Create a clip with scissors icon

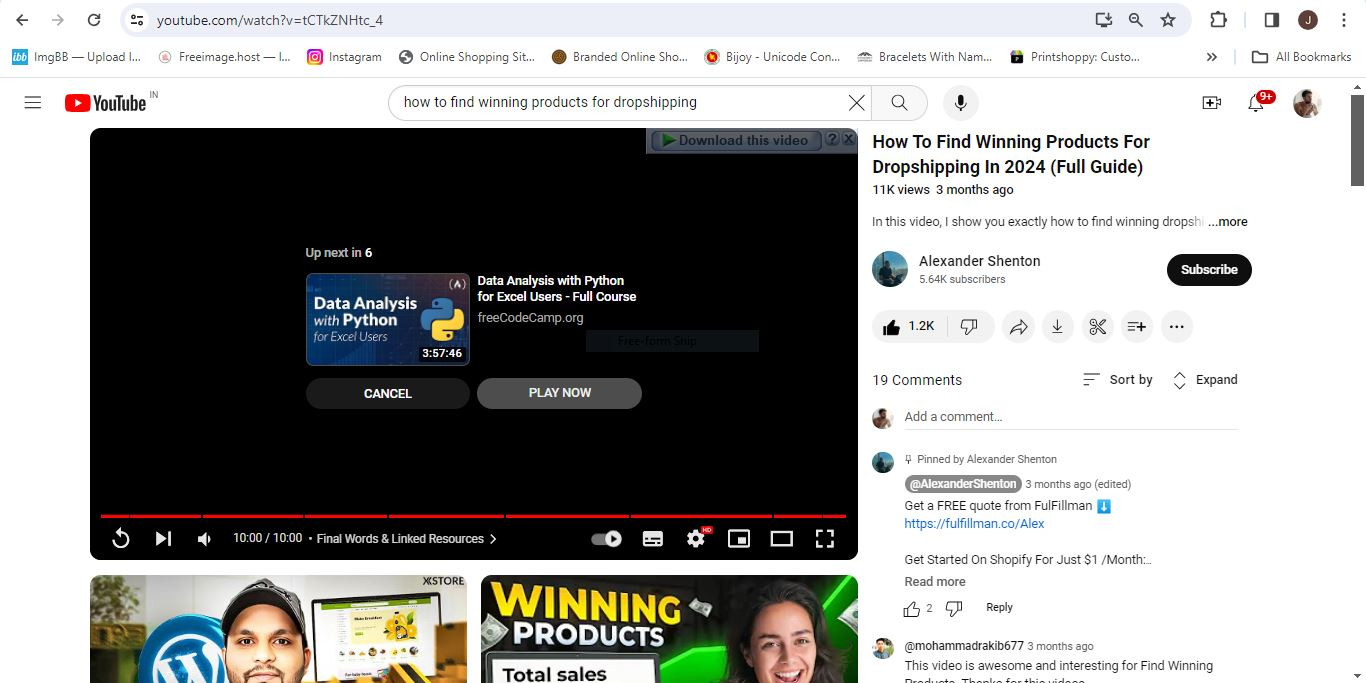tap(1097, 326)
